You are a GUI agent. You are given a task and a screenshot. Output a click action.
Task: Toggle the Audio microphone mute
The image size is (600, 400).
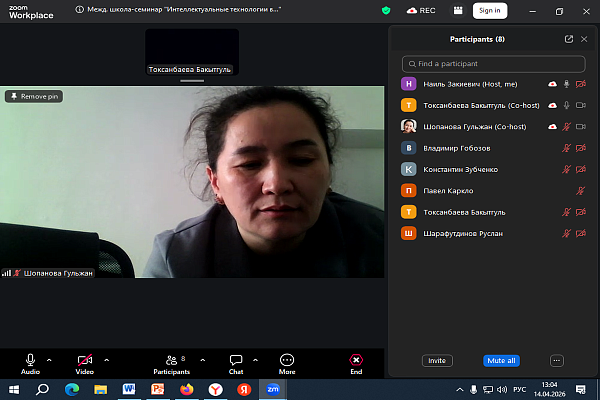coord(30,360)
